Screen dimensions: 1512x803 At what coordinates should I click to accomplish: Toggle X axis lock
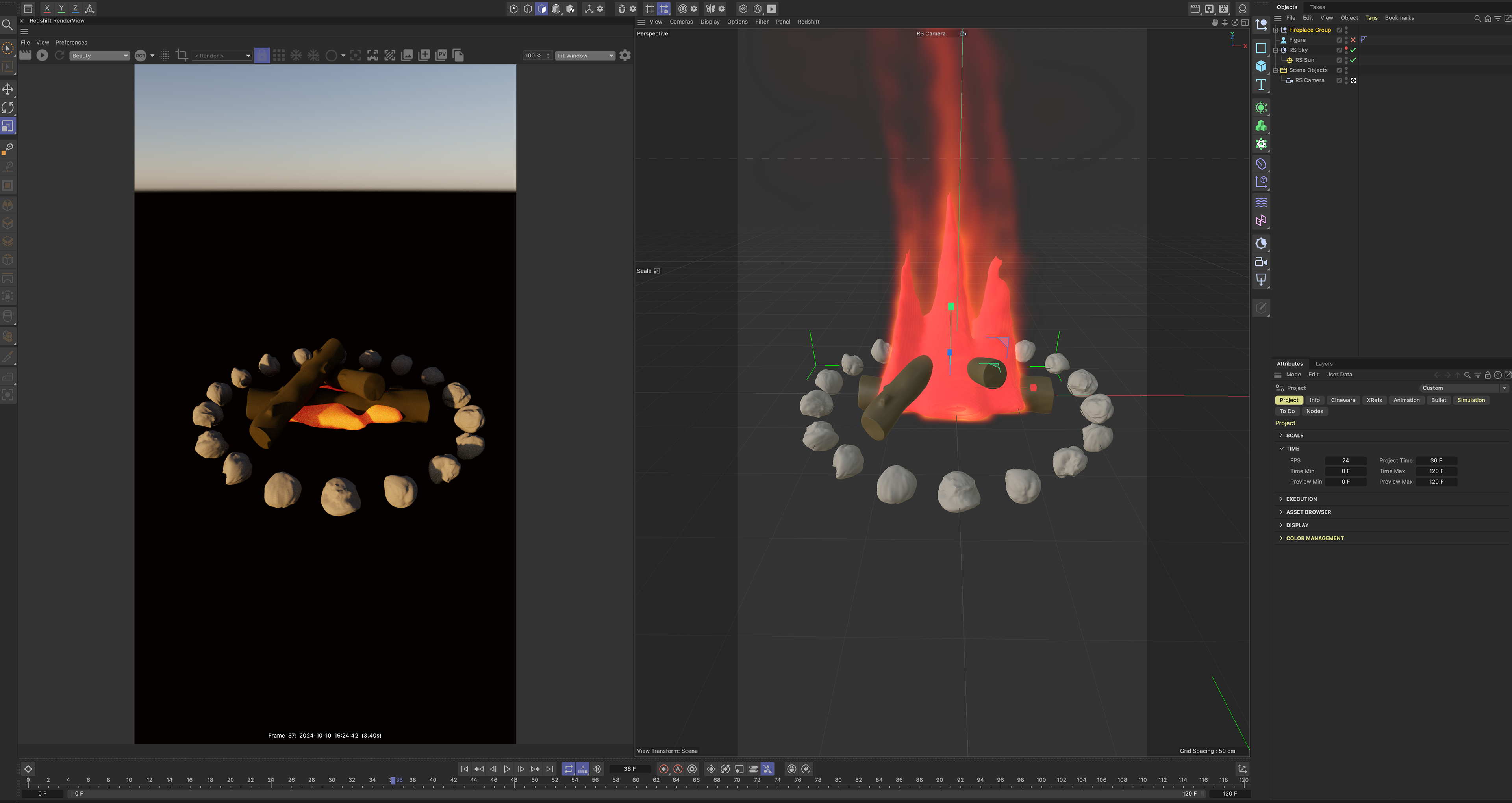click(x=47, y=8)
